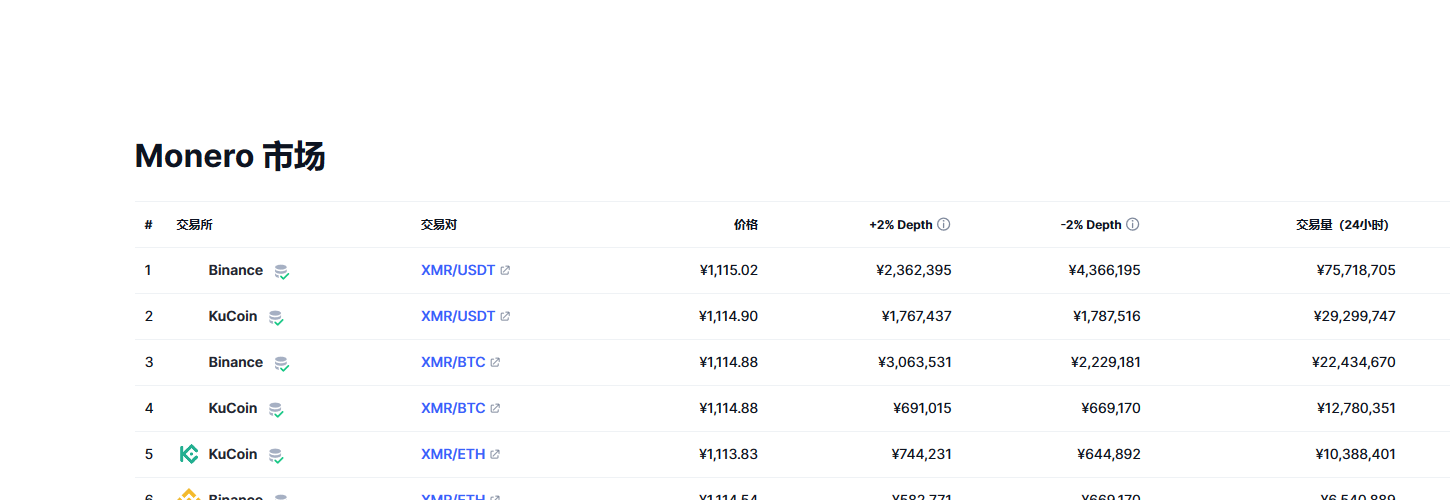
Task: Open the Binance XMR/USDT trading pair link
Action: pyautogui.click(x=458, y=270)
